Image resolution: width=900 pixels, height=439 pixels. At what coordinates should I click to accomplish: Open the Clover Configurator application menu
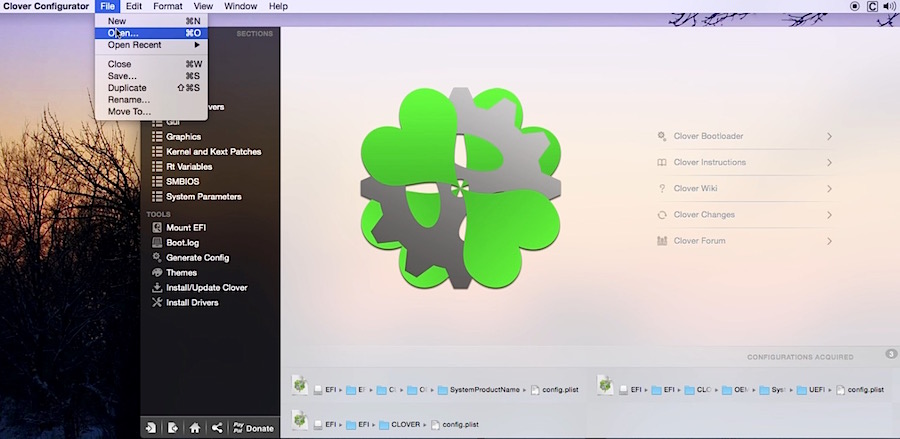[x=46, y=6]
